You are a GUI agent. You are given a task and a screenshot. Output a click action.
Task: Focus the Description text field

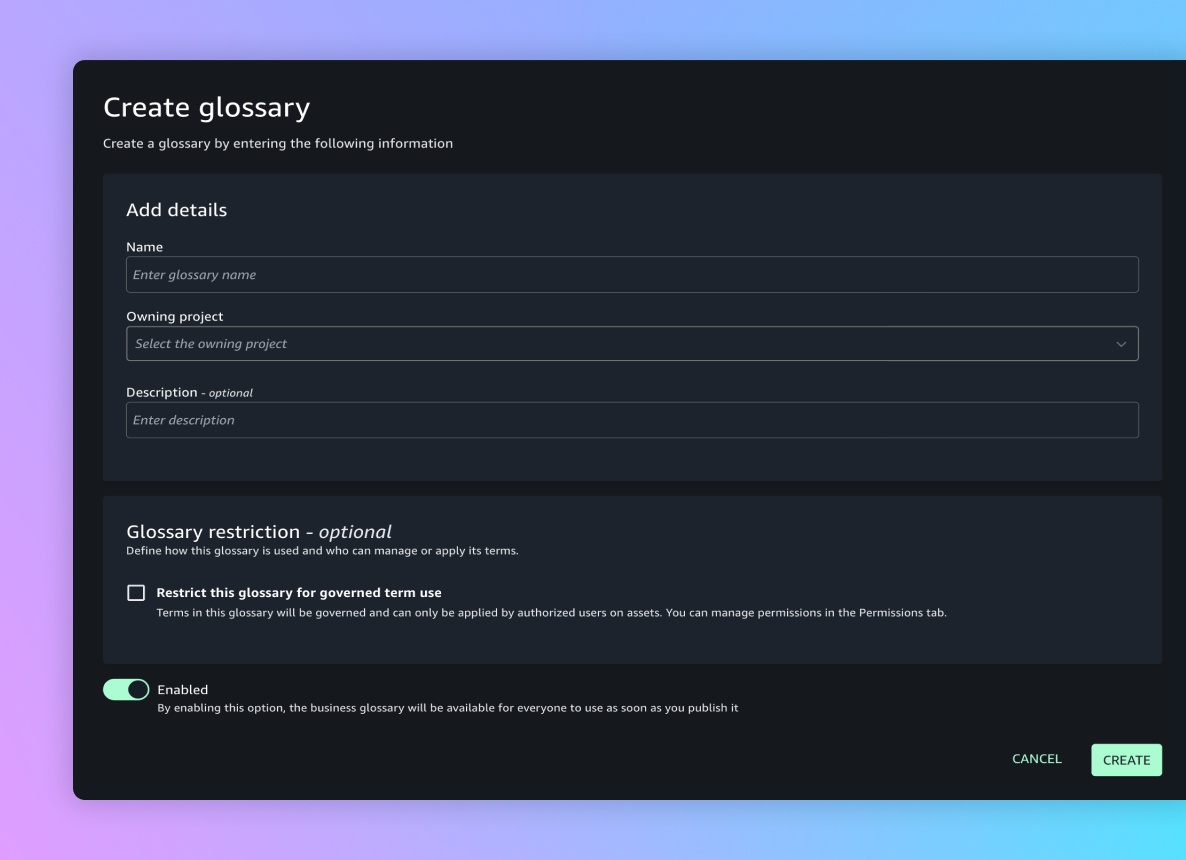(632, 420)
